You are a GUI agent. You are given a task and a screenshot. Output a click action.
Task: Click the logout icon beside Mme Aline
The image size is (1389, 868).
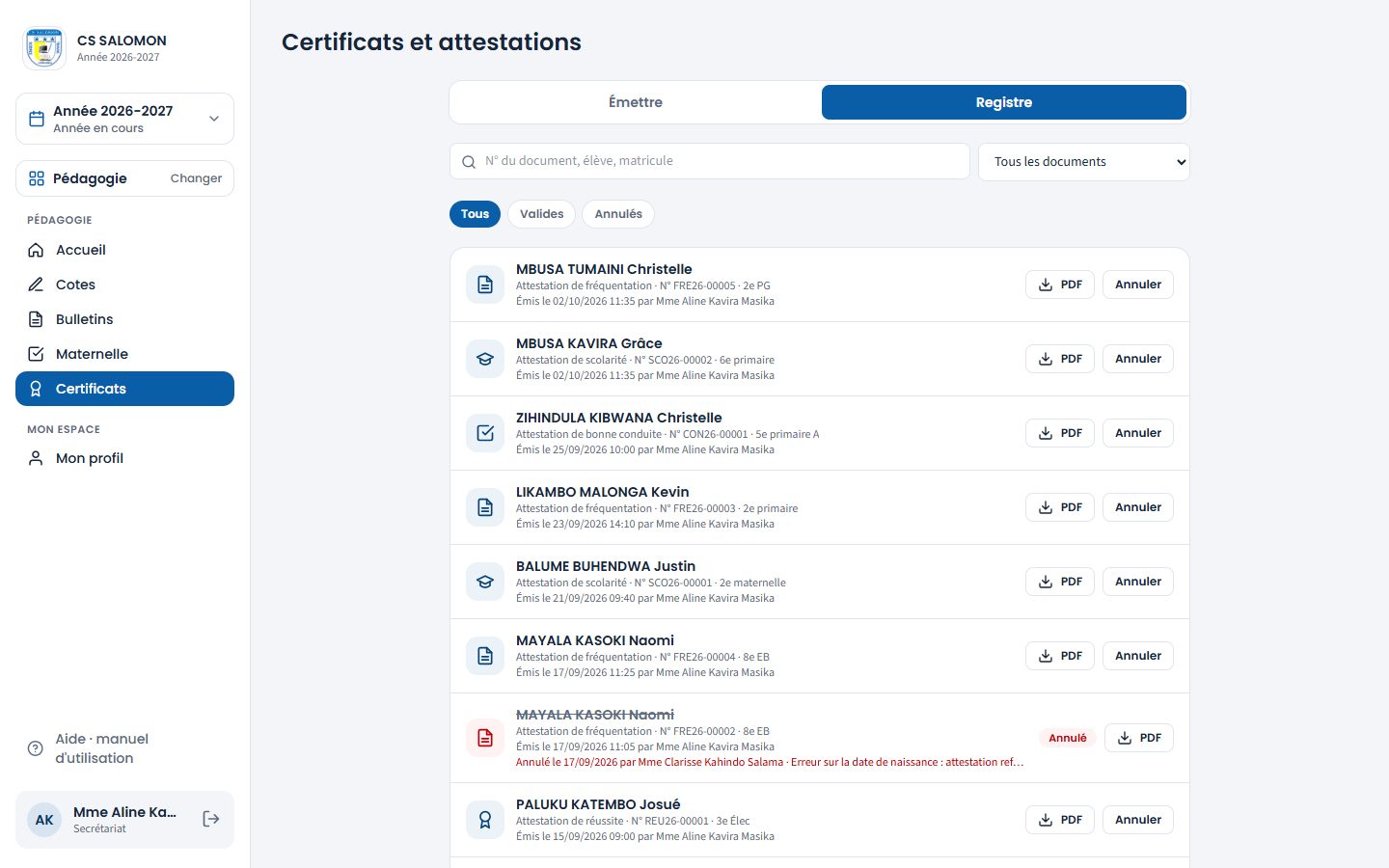tap(211, 819)
